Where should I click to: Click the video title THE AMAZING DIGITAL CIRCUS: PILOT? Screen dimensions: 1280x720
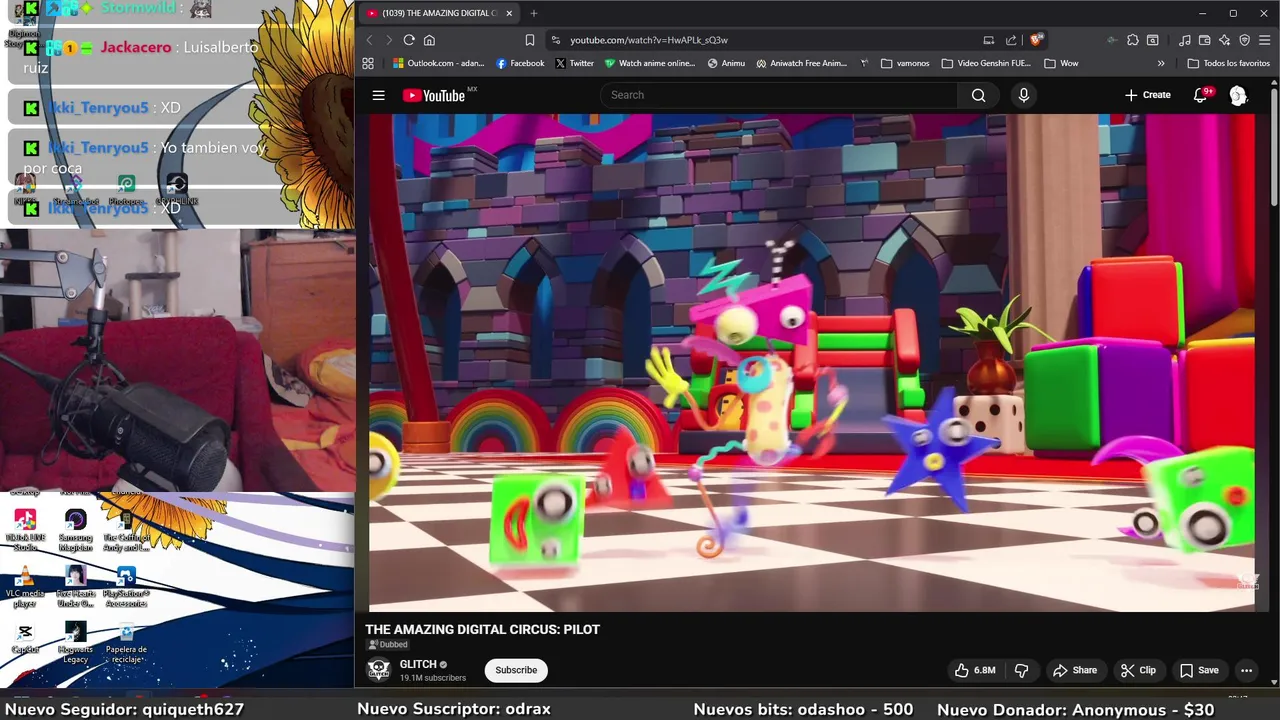[482, 629]
